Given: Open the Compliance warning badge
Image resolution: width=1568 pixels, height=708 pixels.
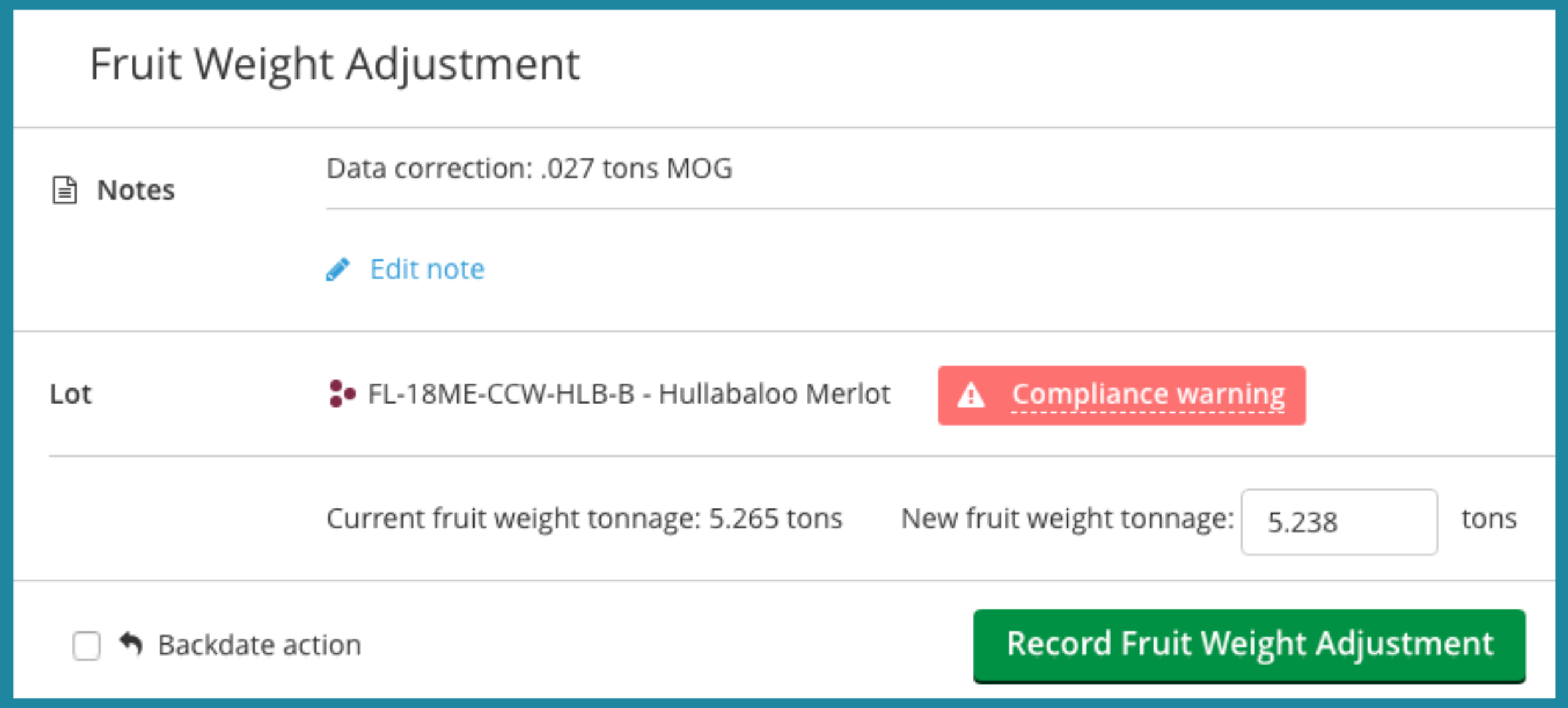Looking at the screenshot, I should (1121, 395).
